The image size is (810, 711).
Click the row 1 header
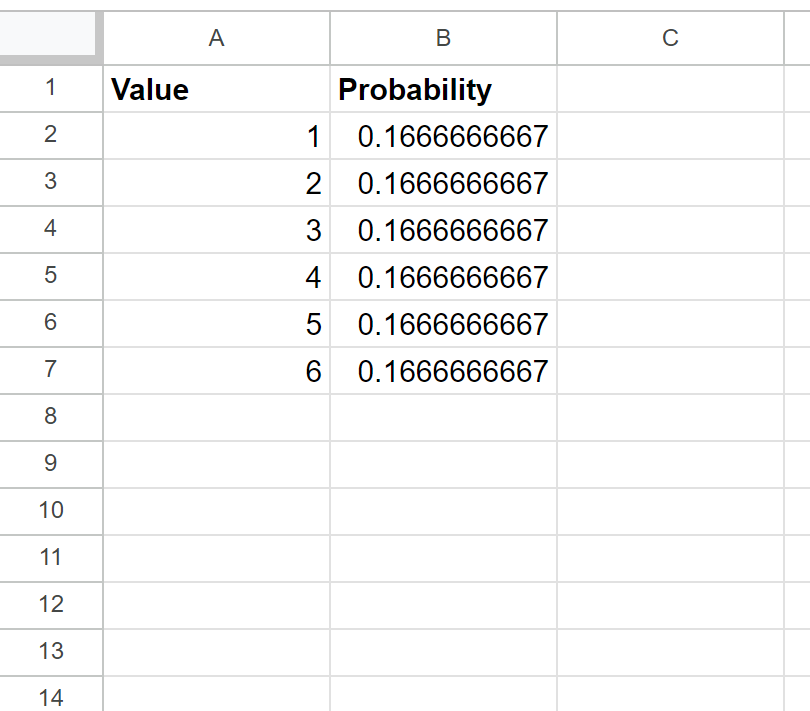pos(50,89)
